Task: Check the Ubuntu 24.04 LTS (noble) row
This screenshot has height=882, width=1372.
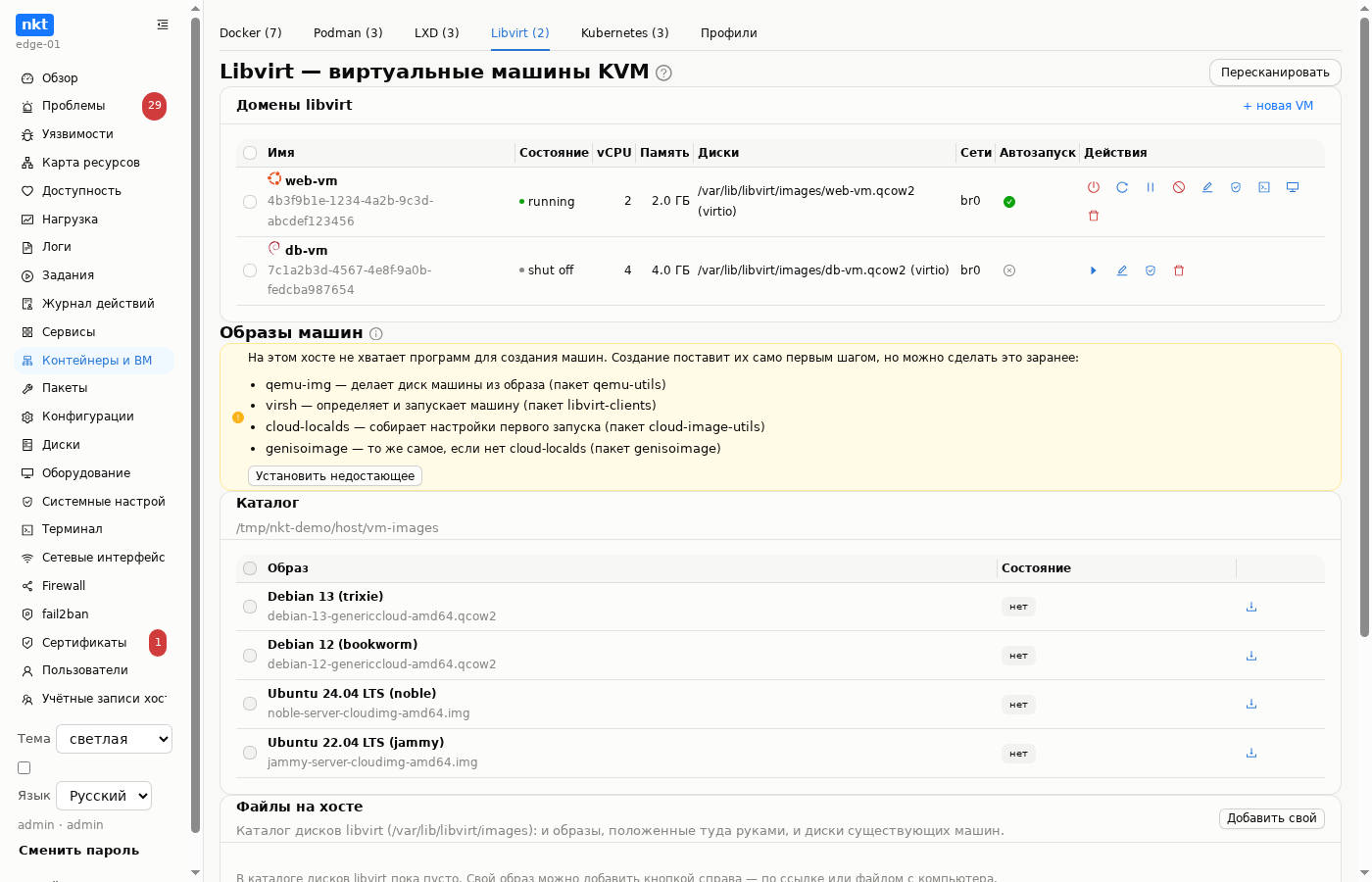Action: (250, 704)
